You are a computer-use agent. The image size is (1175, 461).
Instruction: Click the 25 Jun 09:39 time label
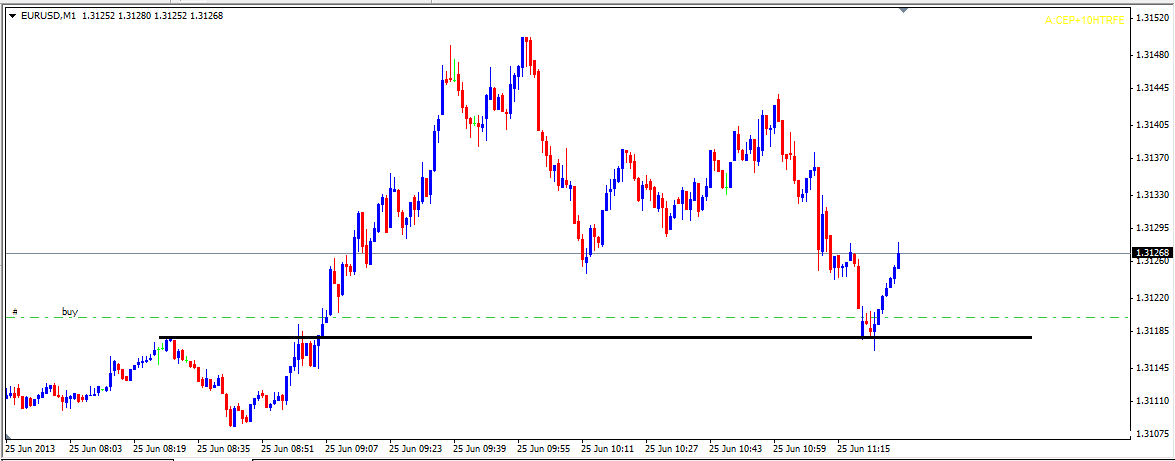tap(483, 449)
